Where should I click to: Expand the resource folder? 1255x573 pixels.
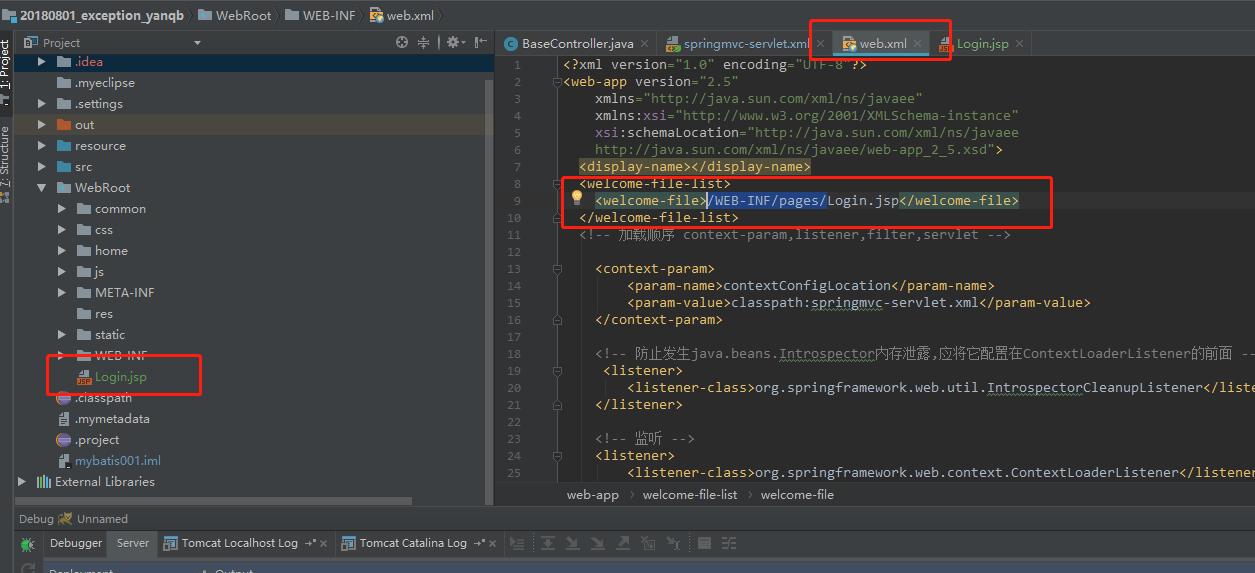pyautogui.click(x=41, y=146)
